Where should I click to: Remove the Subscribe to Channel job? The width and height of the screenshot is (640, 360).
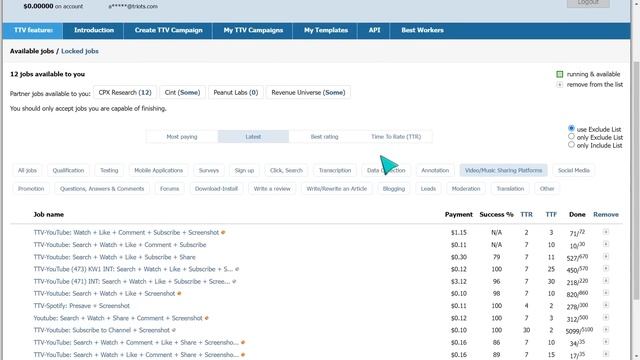(x=606, y=329)
